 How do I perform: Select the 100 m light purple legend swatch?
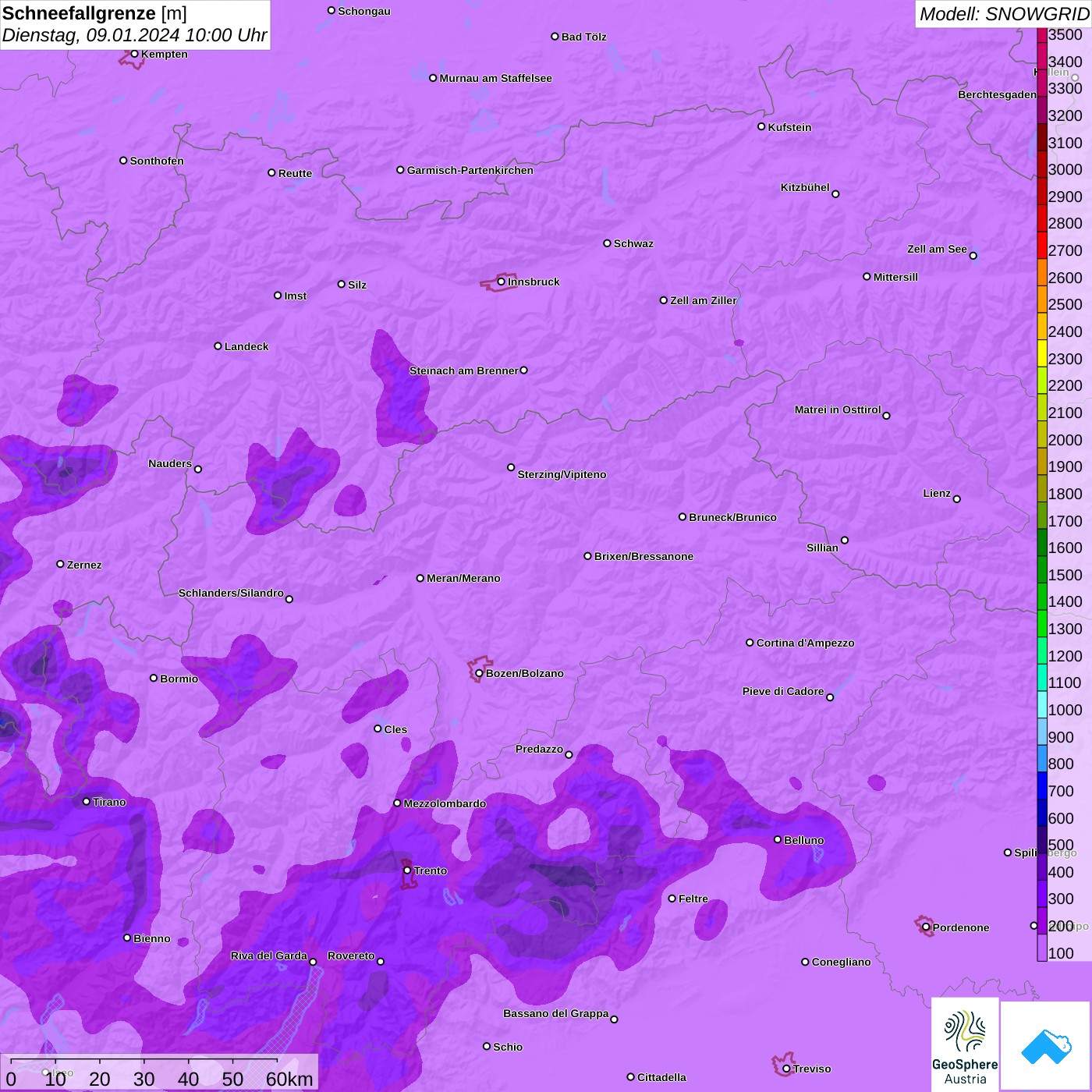[1042, 948]
